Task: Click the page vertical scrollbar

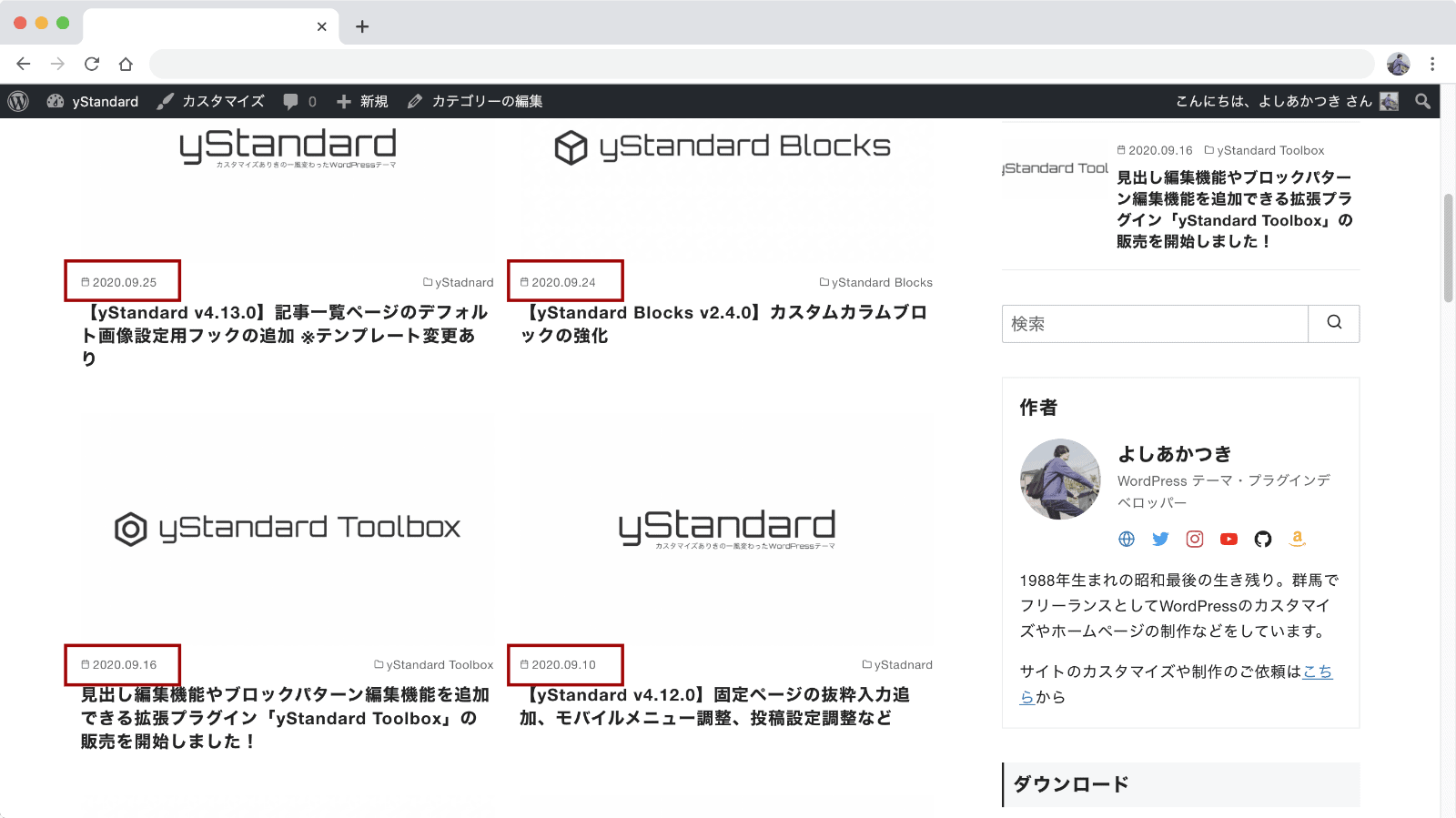Action: [1448, 247]
